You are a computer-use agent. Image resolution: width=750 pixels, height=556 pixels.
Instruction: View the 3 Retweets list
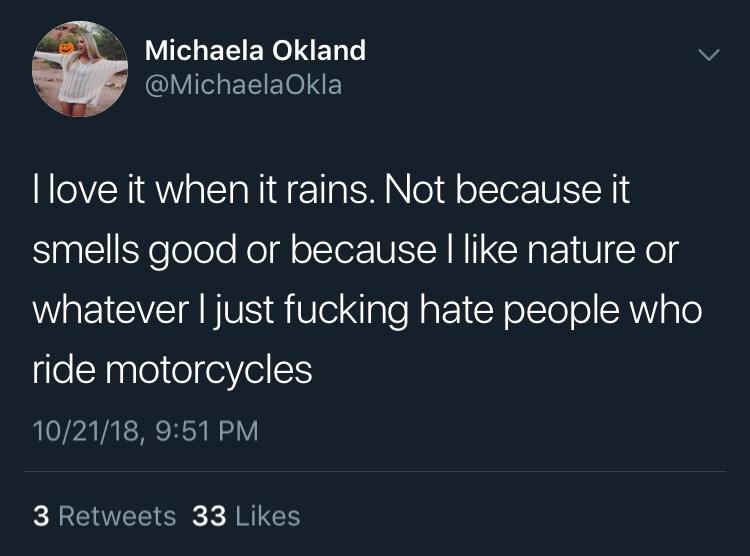tap(105, 516)
